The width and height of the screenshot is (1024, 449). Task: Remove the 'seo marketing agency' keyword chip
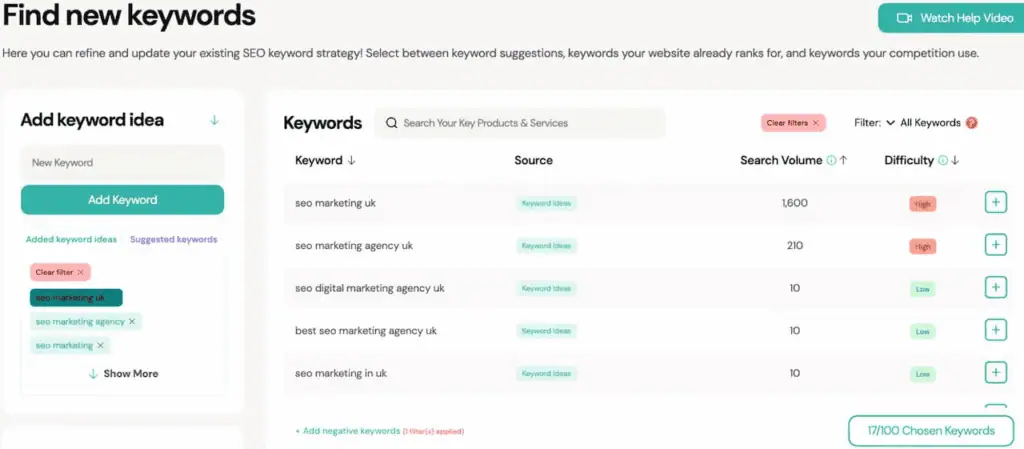click(x=132, y=321)
